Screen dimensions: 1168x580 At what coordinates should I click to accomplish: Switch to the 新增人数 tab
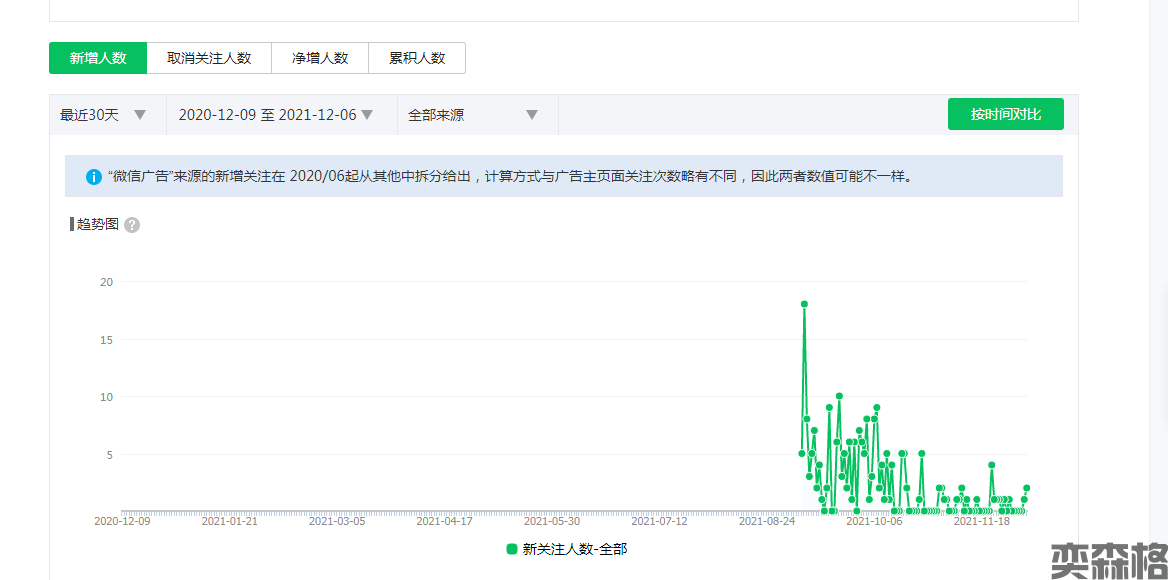point(98,58)
